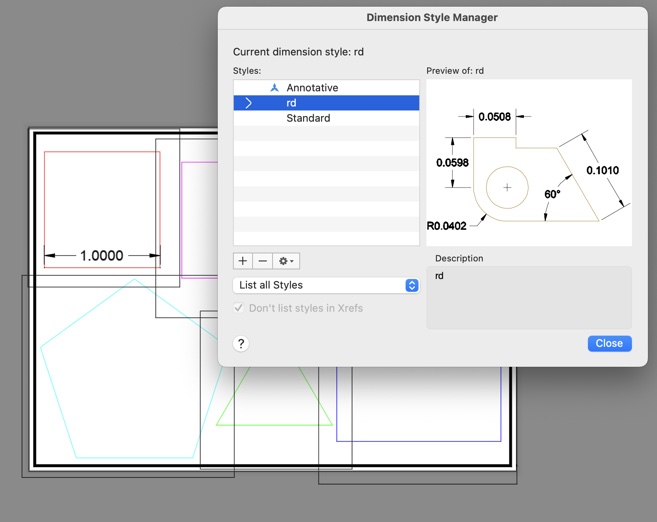
Task: Select the Annotative dimension style
Action: coord(312,88)
